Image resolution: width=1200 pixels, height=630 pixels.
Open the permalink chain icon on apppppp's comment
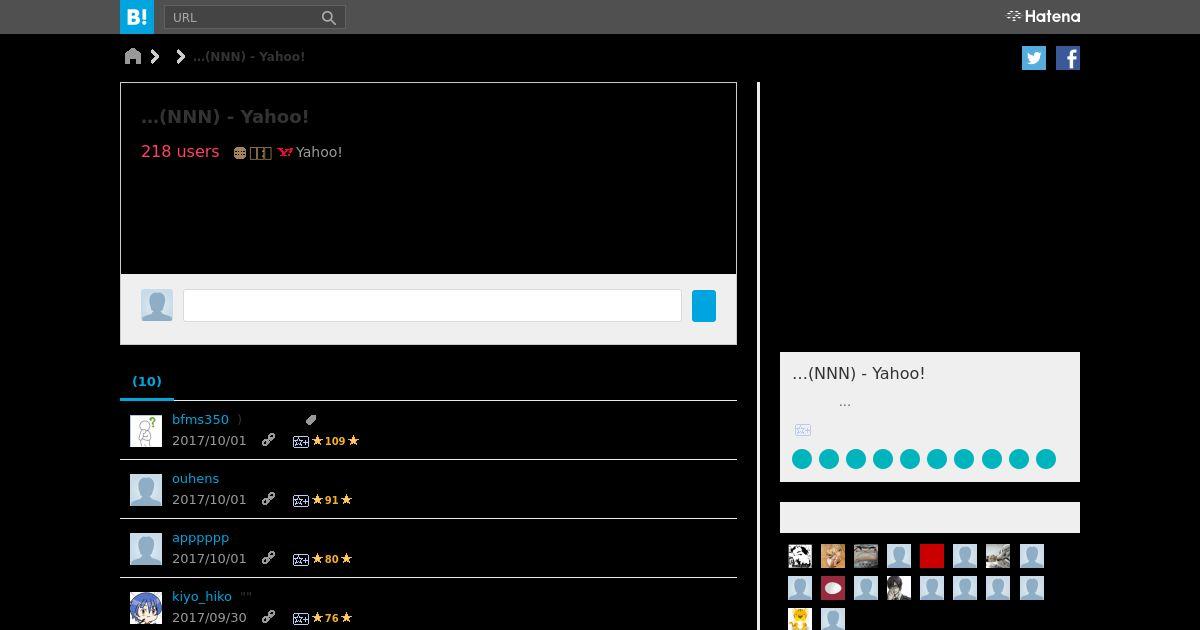pyautogui.click(x=268, y=558)
